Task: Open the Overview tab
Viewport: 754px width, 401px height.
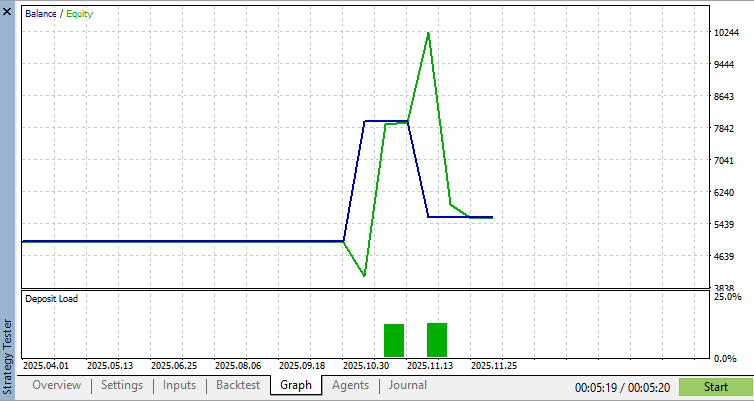Action: coord(56,385)
